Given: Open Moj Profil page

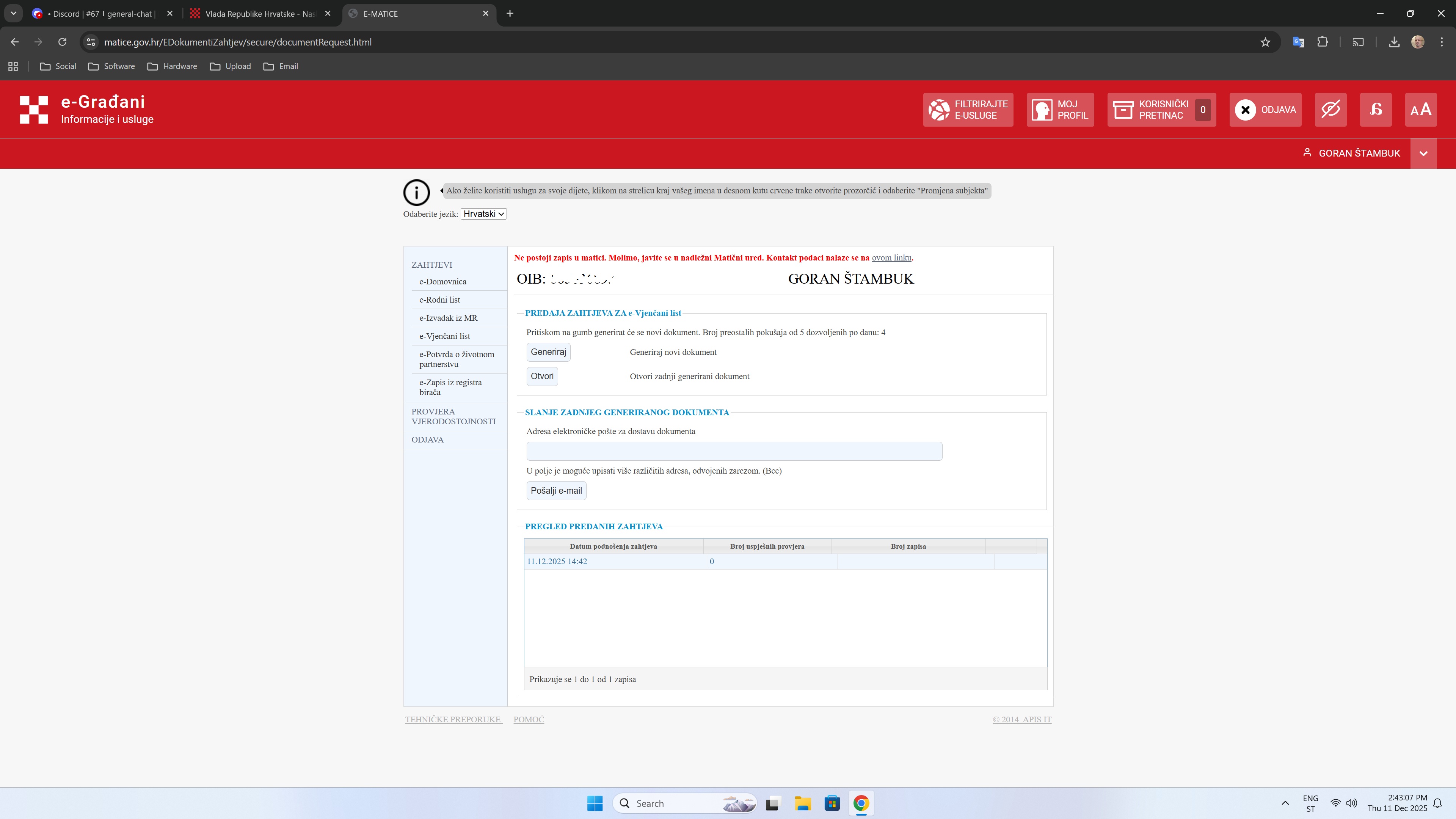Looking at the screenshot, I should point(1060,110).
